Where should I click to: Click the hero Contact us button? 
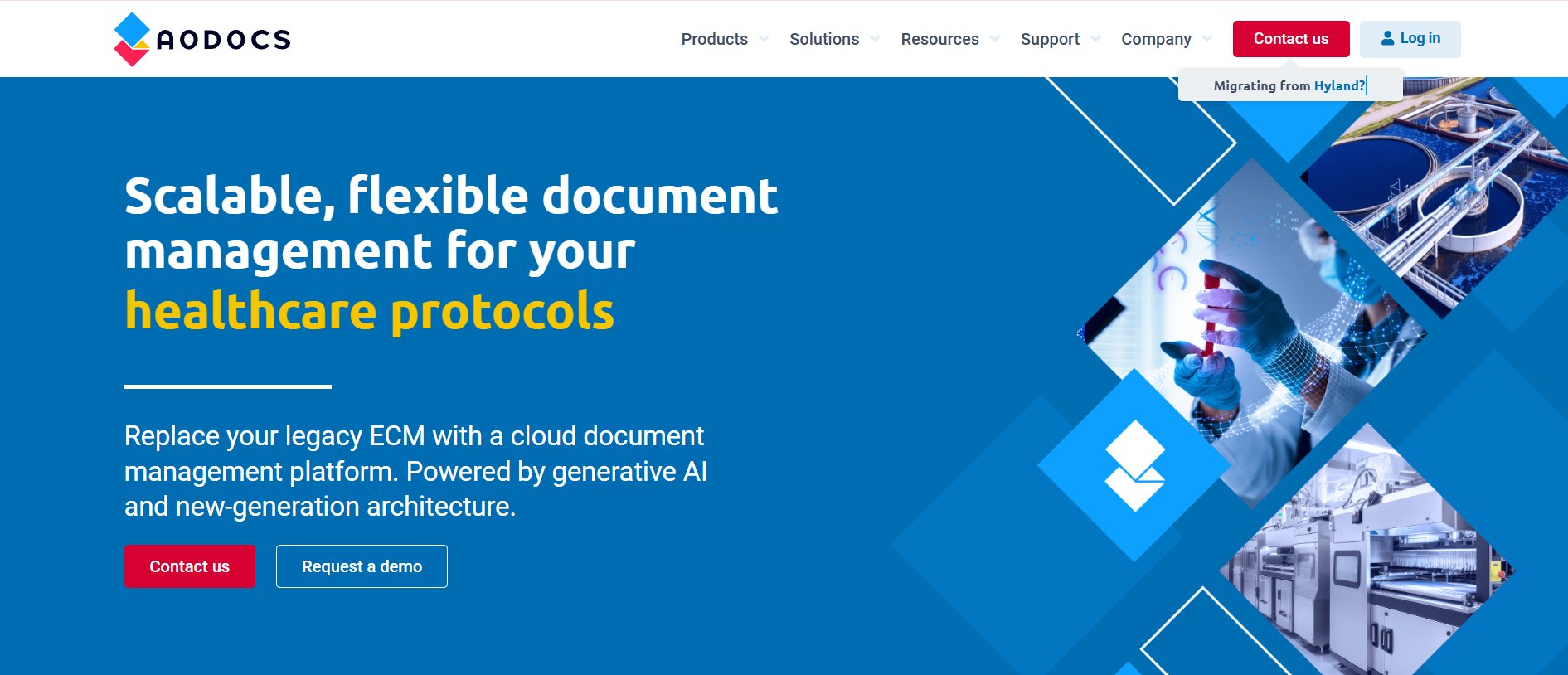(189, 566)
